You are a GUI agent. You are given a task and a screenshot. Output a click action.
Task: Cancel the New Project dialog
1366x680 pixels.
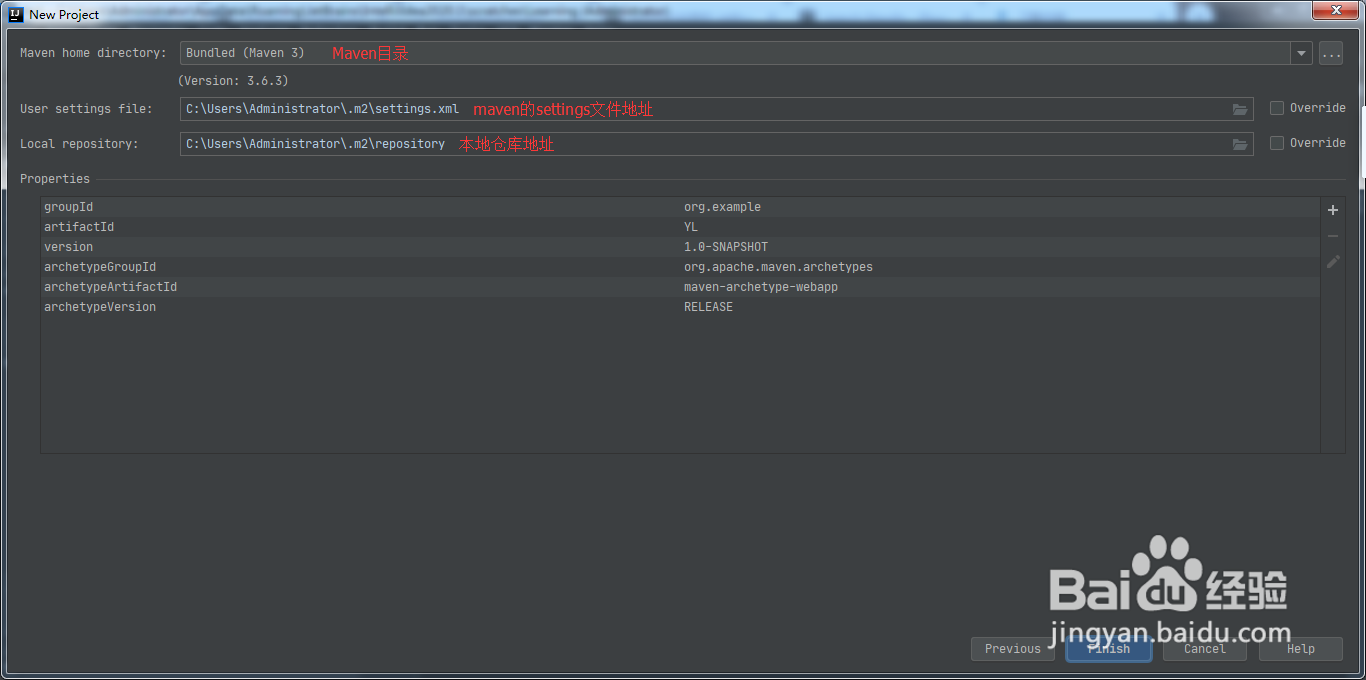click(x=1205, y=649)
